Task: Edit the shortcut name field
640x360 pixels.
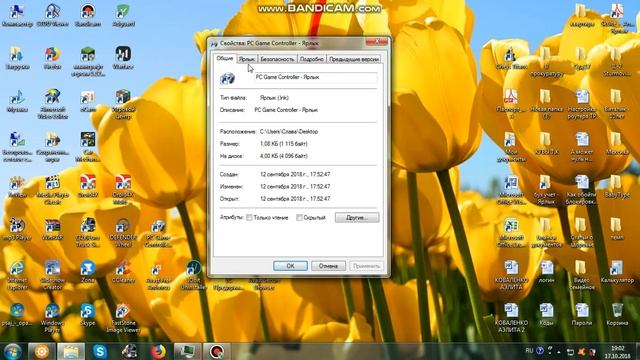Action: pos(315,77)
